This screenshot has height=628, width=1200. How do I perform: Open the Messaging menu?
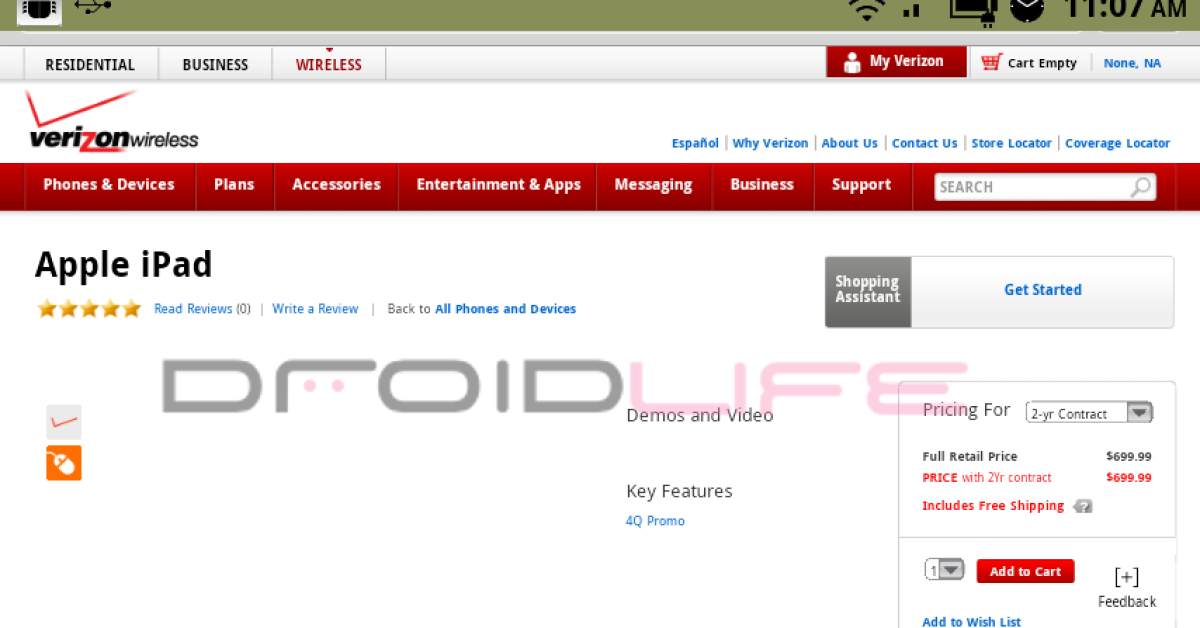click(653, 185)
